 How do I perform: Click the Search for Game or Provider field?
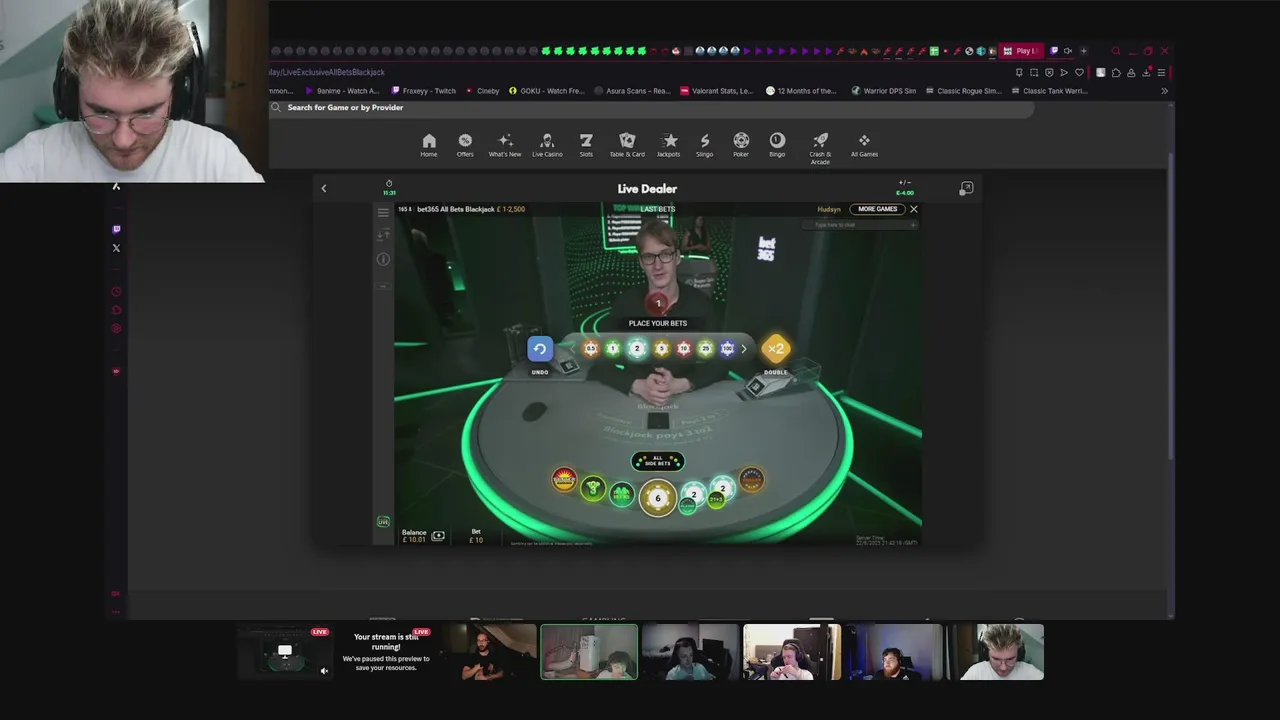(650, 108)
